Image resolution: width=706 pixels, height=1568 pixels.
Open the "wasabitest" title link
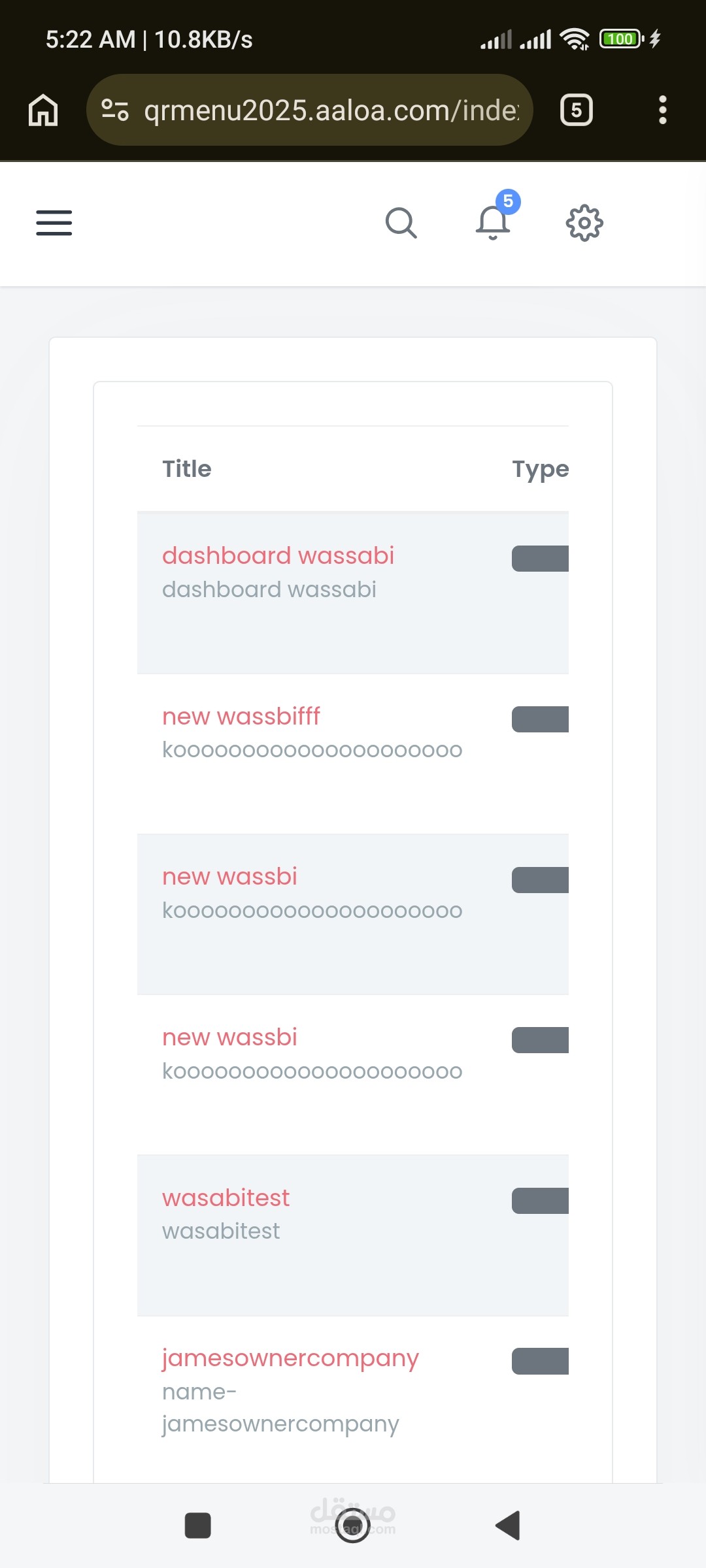click(x=226, y=1198)
